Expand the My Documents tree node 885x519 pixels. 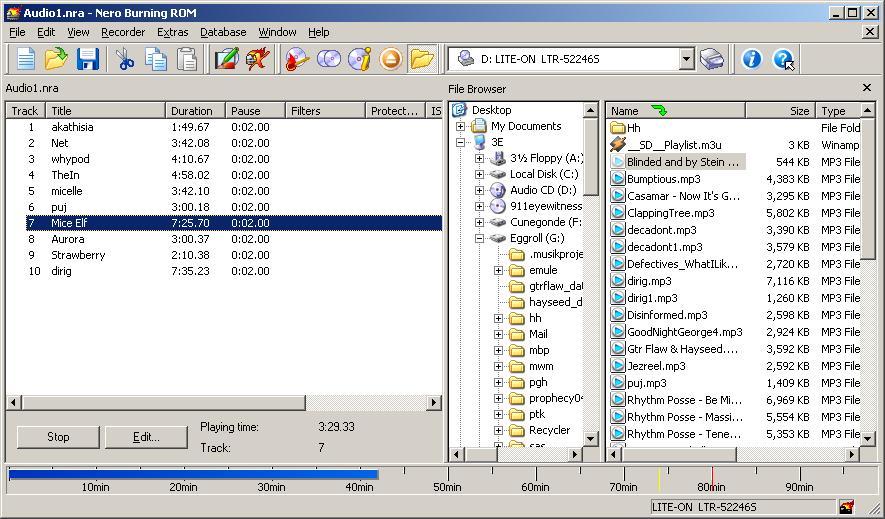(x=460, y=126)
